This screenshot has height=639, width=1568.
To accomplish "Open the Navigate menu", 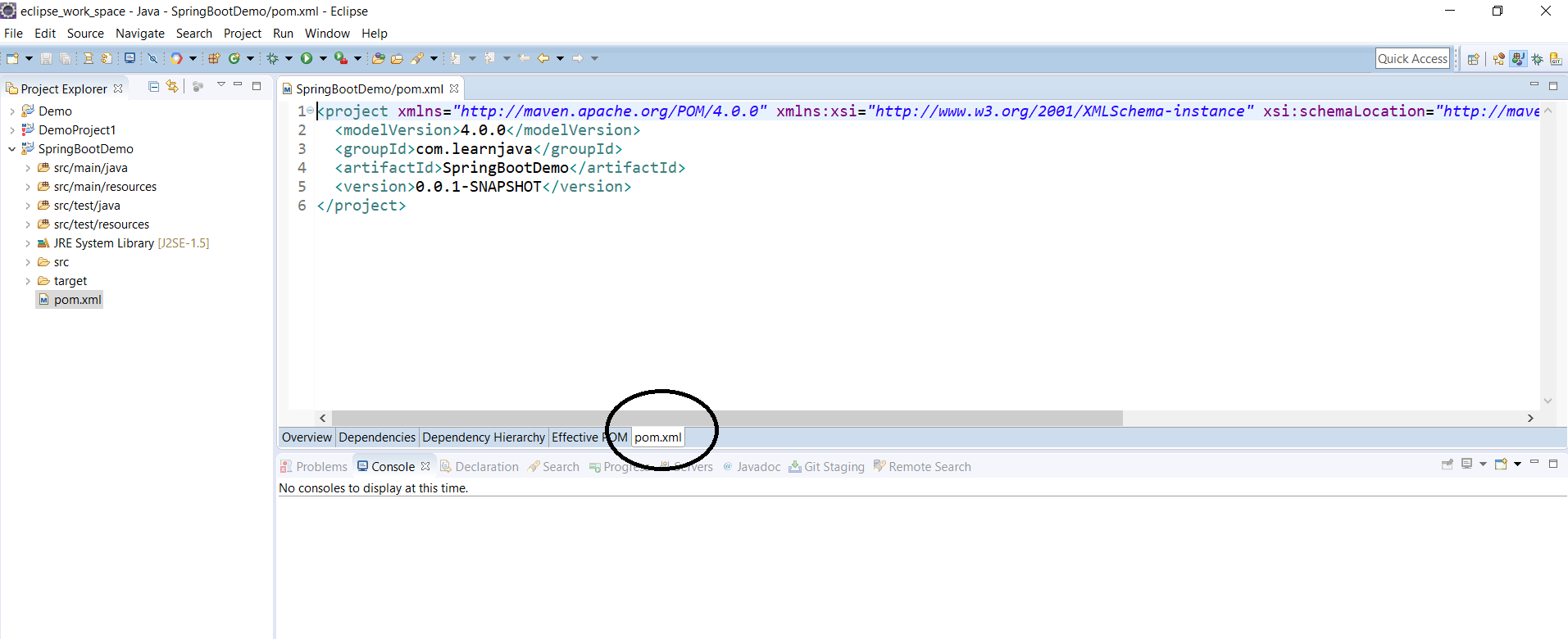I will tap(140, 34).
